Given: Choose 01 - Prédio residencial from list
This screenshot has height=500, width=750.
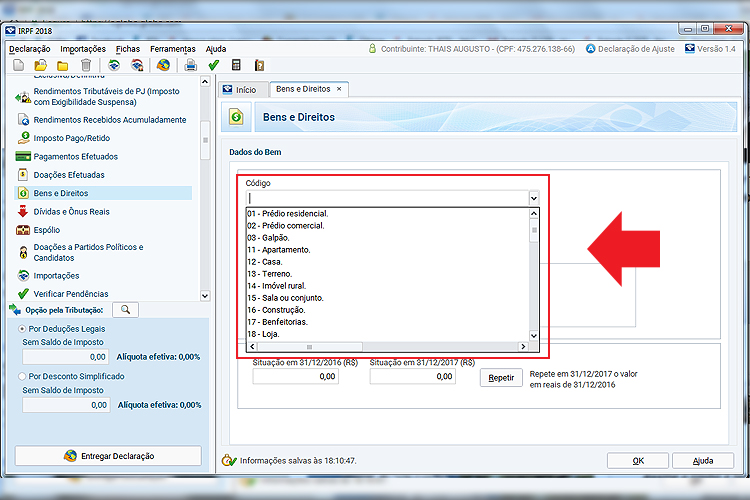Looking at the screenshot, I should [388, 213].
